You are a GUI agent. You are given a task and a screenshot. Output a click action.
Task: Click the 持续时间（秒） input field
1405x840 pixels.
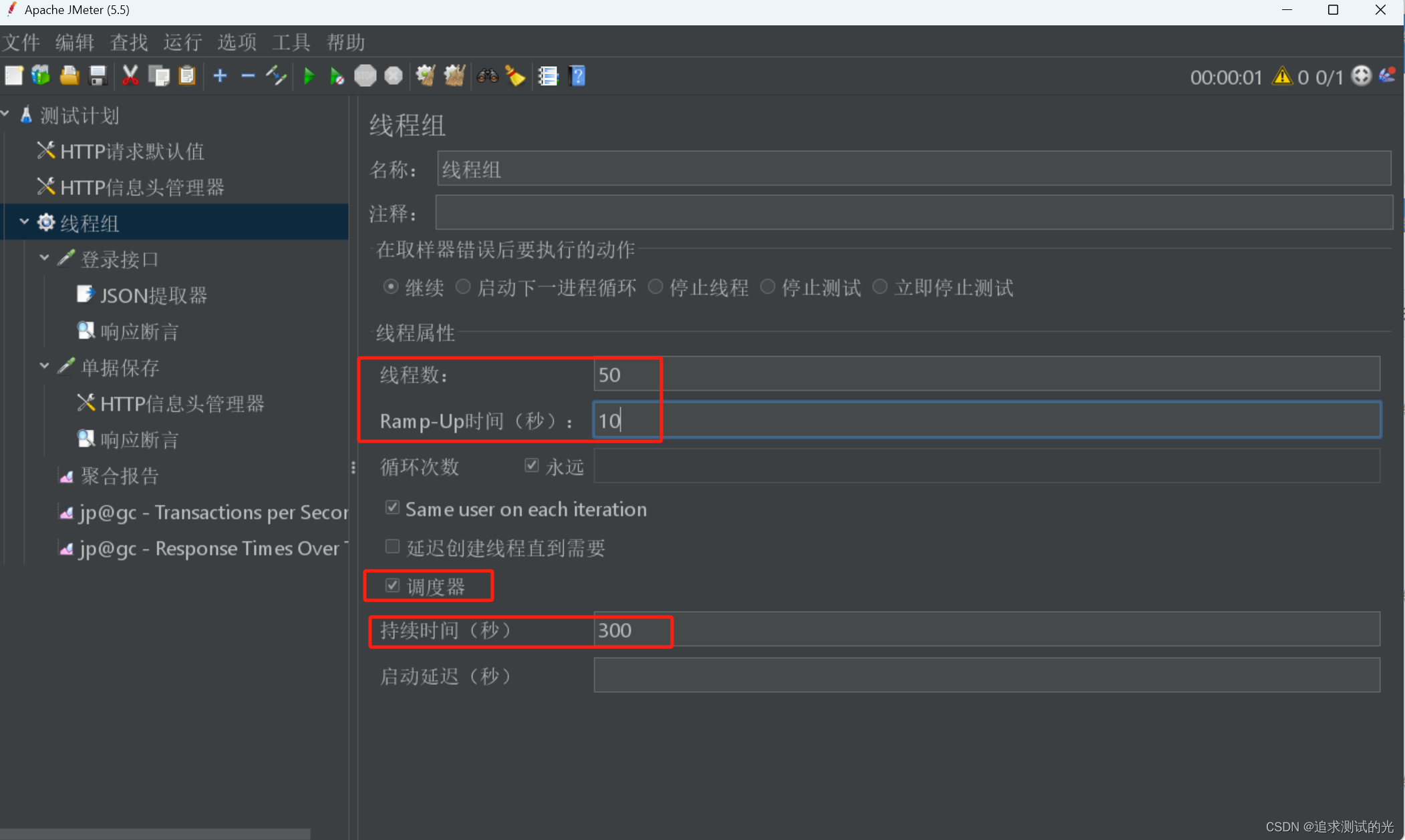(x=987, y=629)
